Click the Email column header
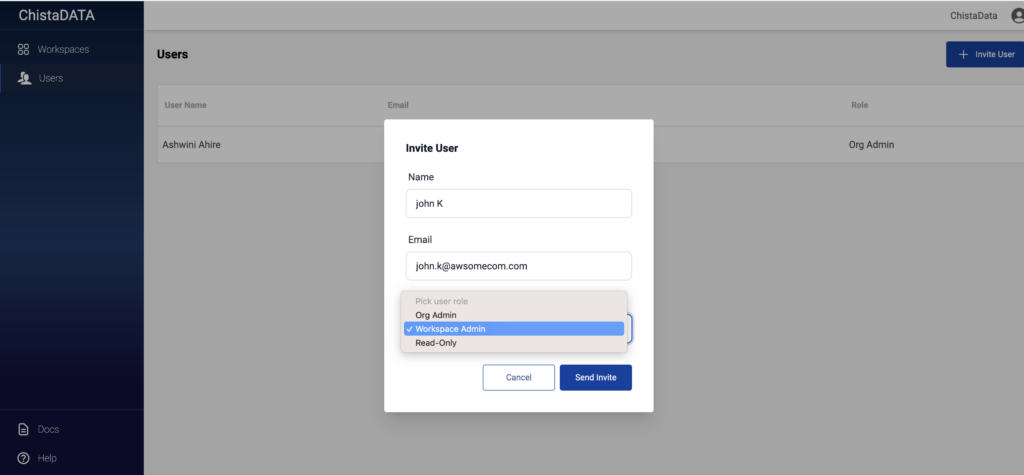Screen dimensions: 1024x475 (x=398, y=105)
